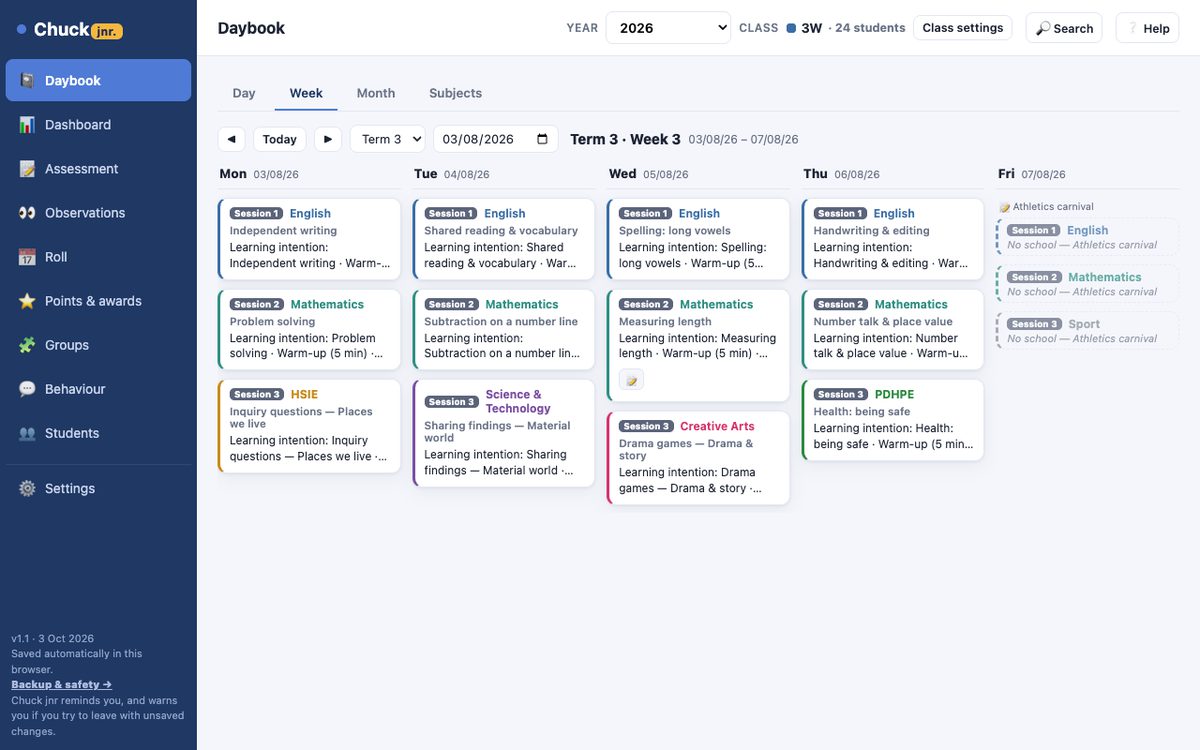Click the Behaviour speech bubble icon
Viewport: 1200px width, 750px height.
(27, 388)
